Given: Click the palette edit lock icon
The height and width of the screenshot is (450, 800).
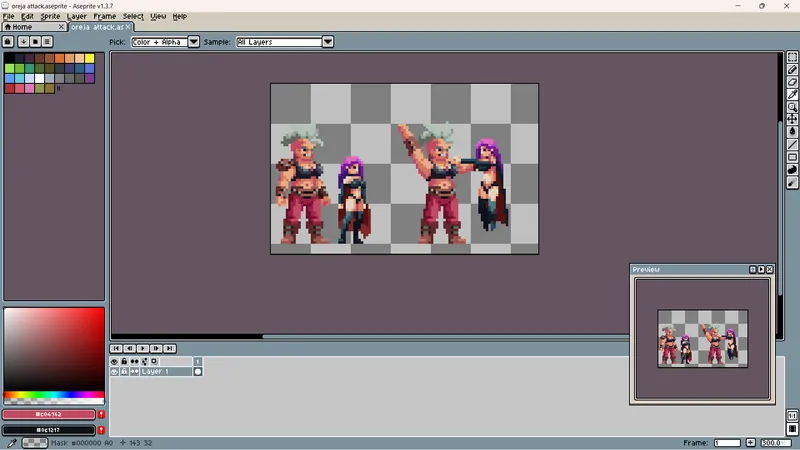Looking at the screenshot, I should (x=8, y=41).
